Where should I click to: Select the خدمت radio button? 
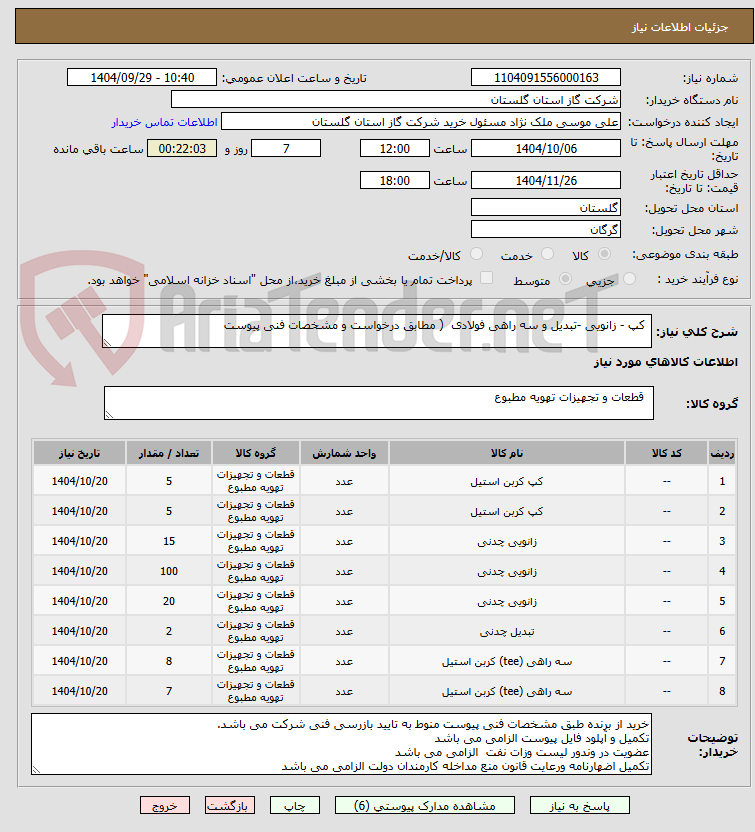point(548,254)
